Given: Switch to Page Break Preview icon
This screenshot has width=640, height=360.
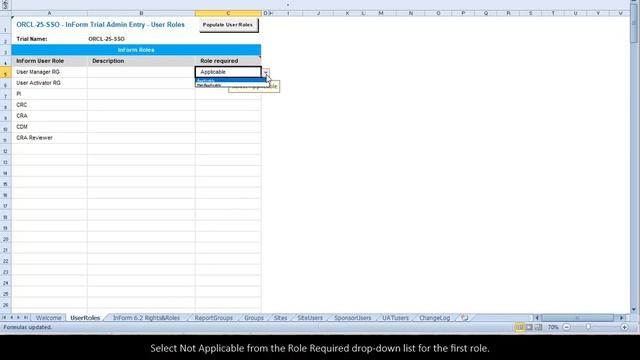Looking at the screenshot, I should 539,327.
